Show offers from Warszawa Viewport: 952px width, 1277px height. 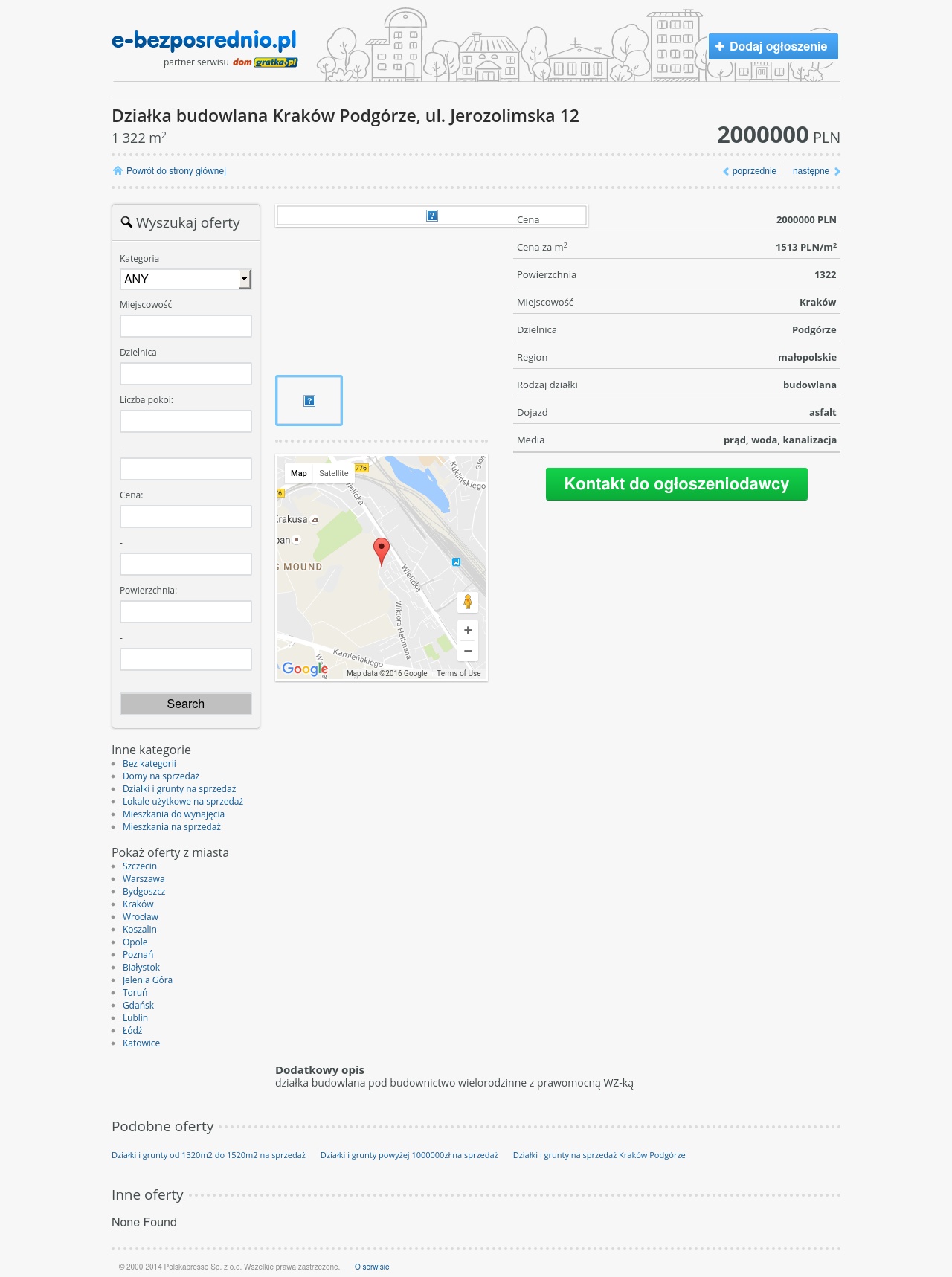144,879
